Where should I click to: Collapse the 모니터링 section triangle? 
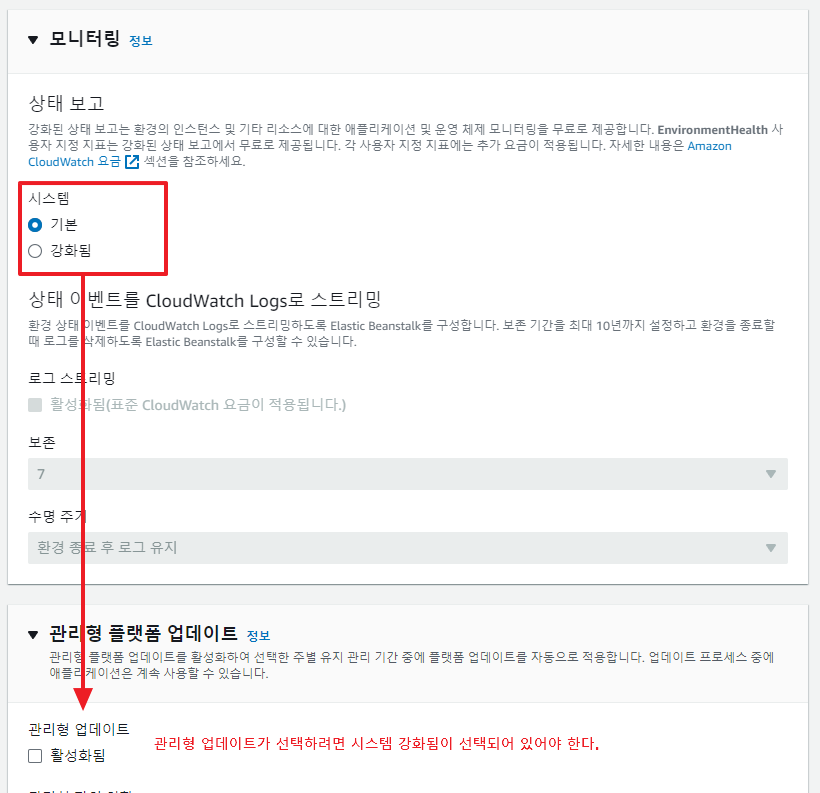(33, 40)
